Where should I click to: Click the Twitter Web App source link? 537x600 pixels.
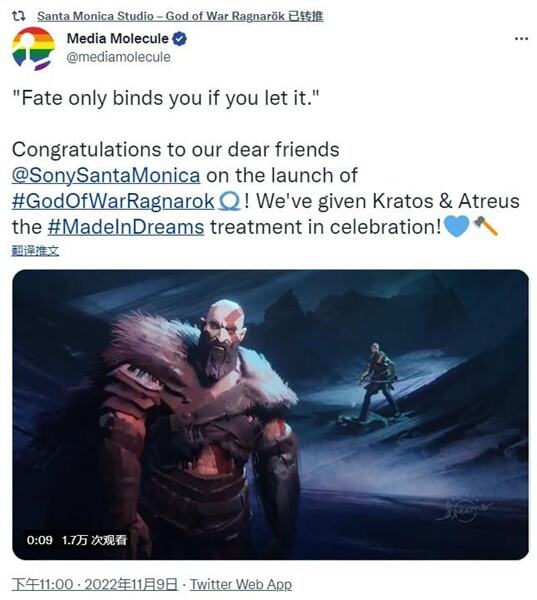pyautogui.click(x=241, y=585)
